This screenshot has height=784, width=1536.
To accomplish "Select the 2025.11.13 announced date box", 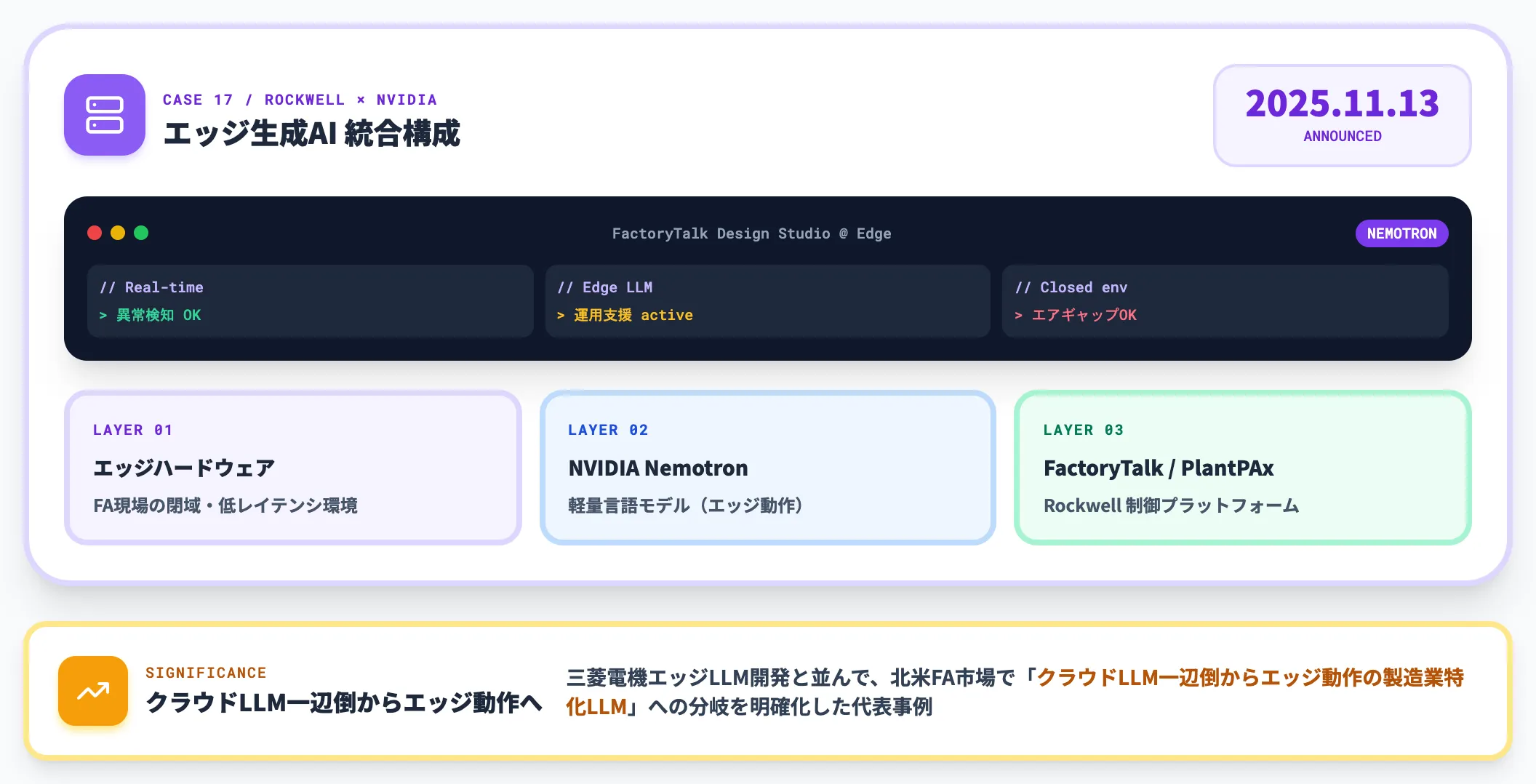I will tap(1342, 116).
